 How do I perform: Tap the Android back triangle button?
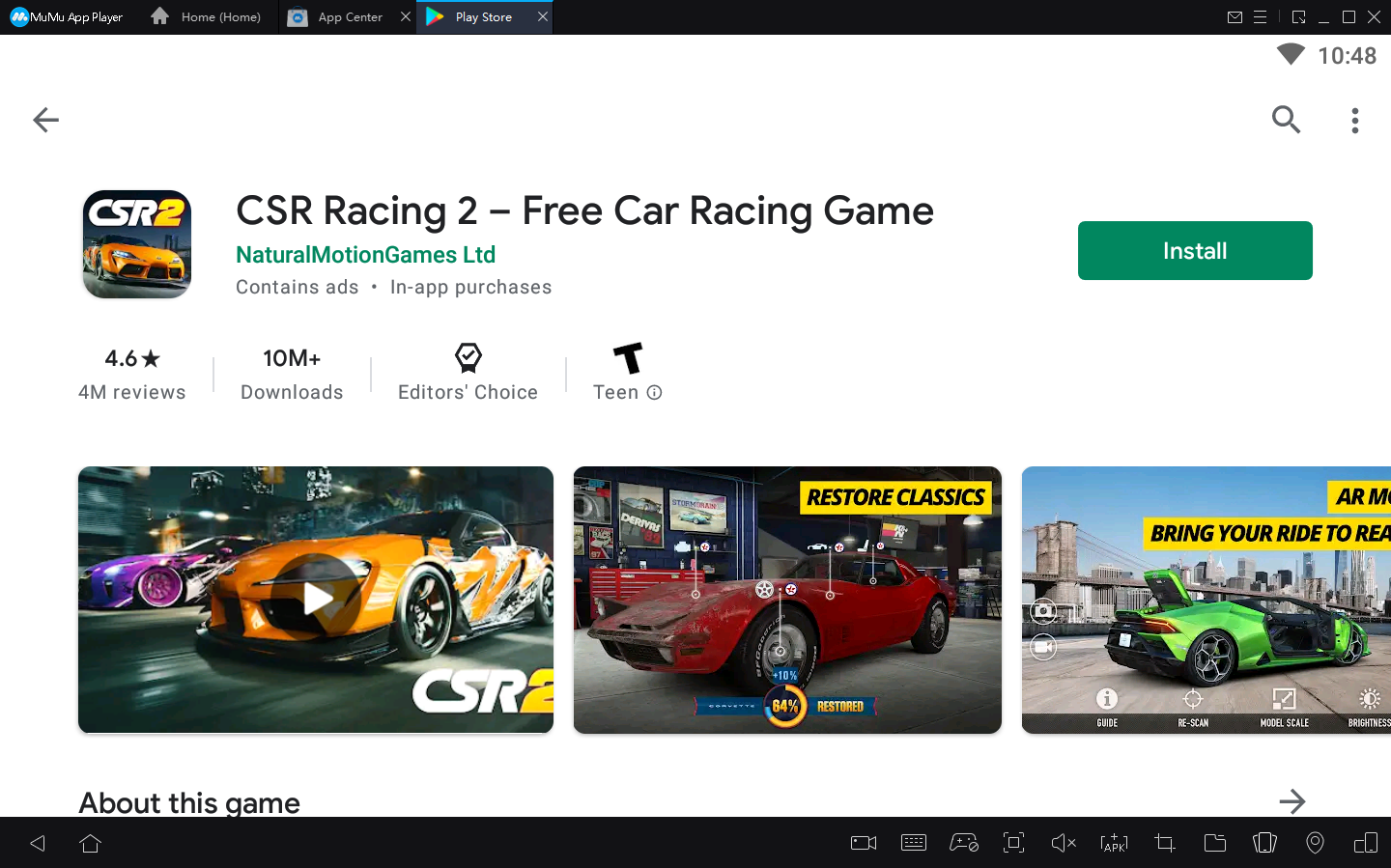click(x=38, y=843)
